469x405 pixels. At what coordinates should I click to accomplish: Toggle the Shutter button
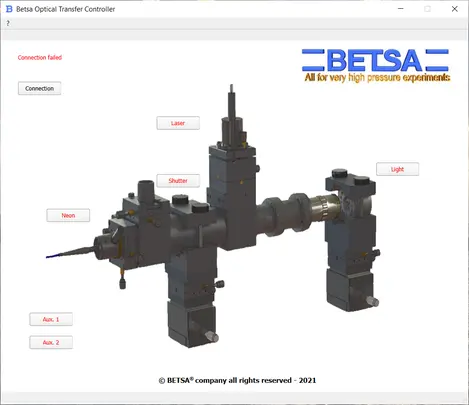click(178, 181)
